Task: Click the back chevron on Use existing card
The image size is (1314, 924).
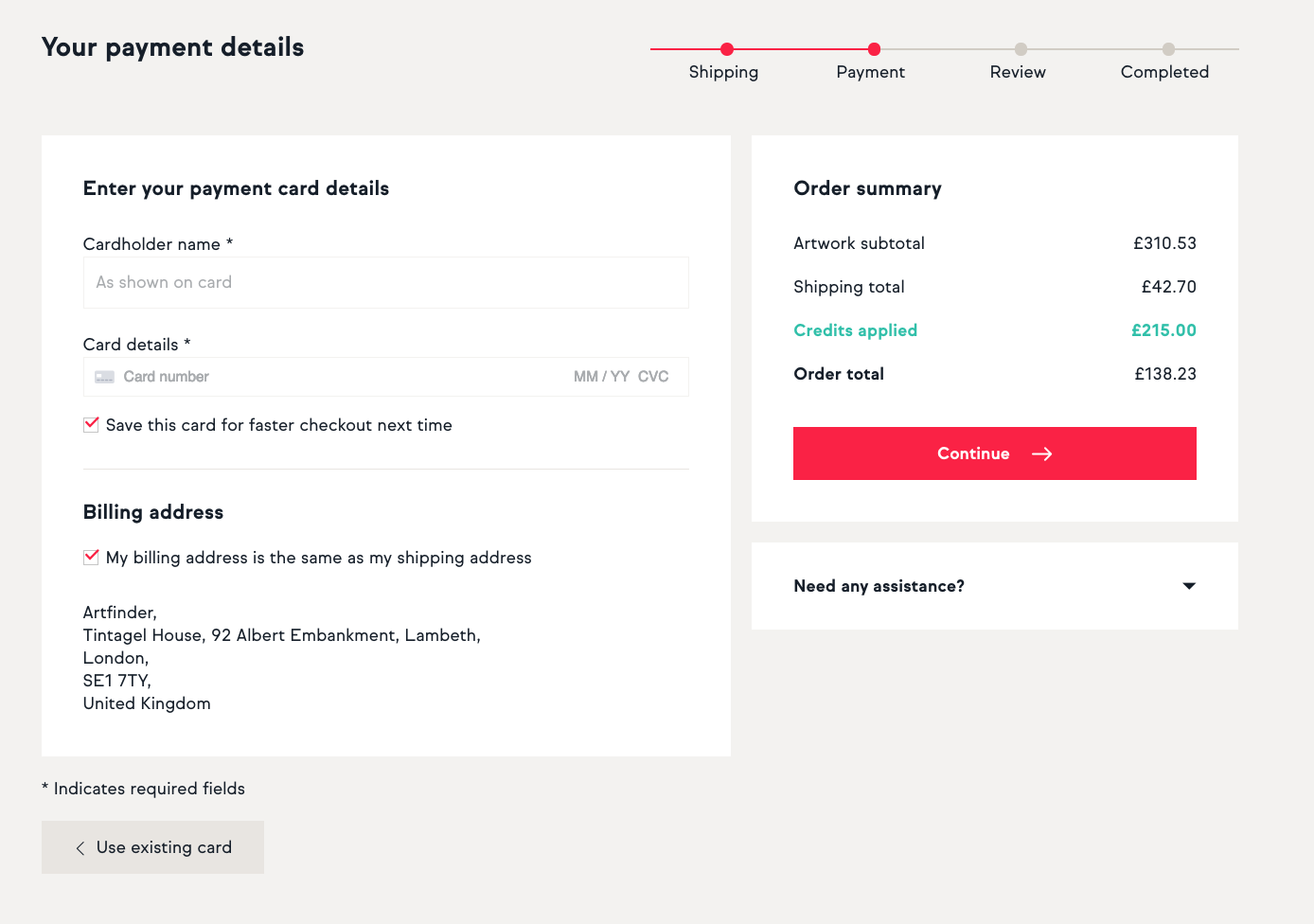Action: pos(80,848)
